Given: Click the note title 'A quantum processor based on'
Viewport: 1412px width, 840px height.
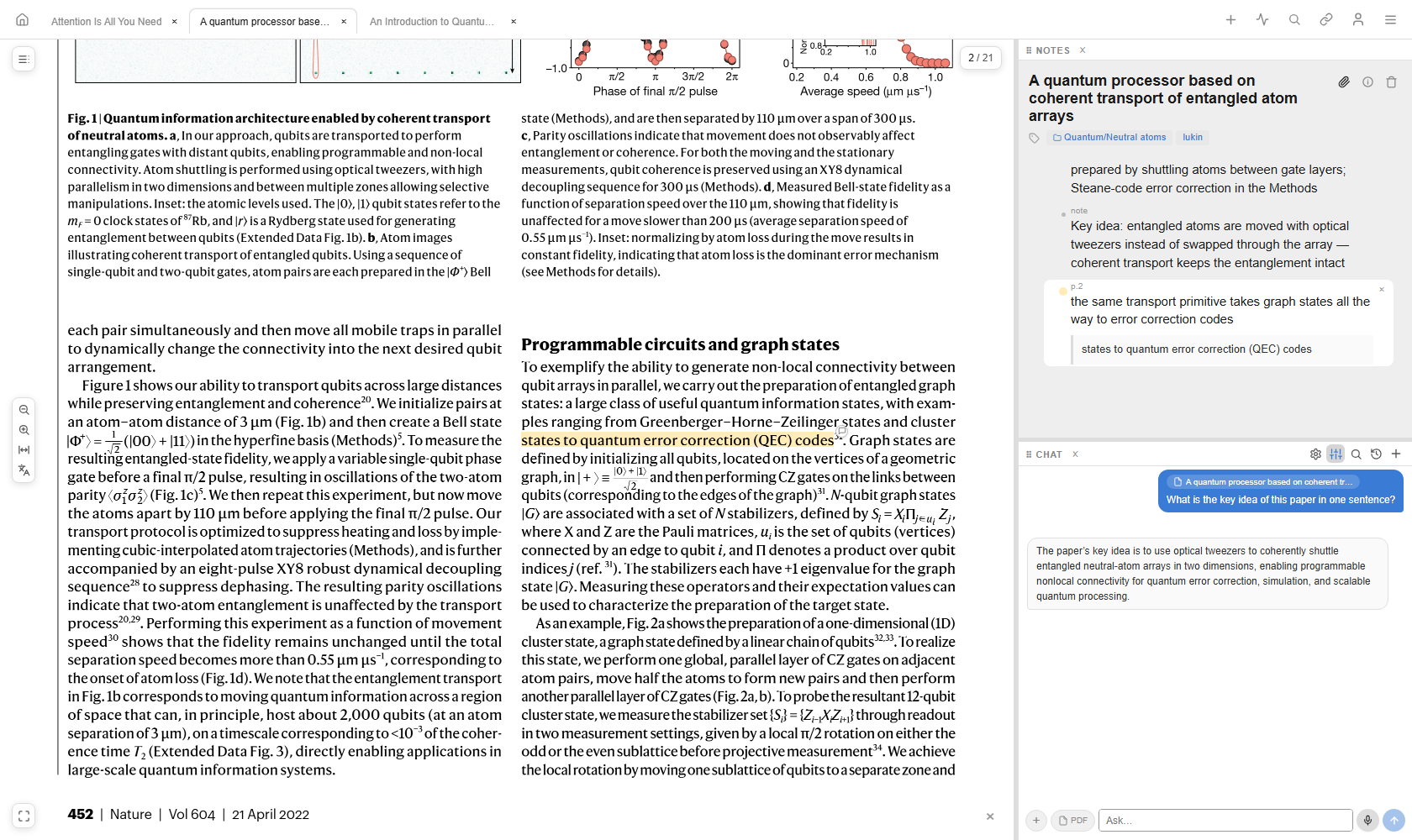Looking at the screenshot, I should pyautogui.click(x=1163, y=98).
